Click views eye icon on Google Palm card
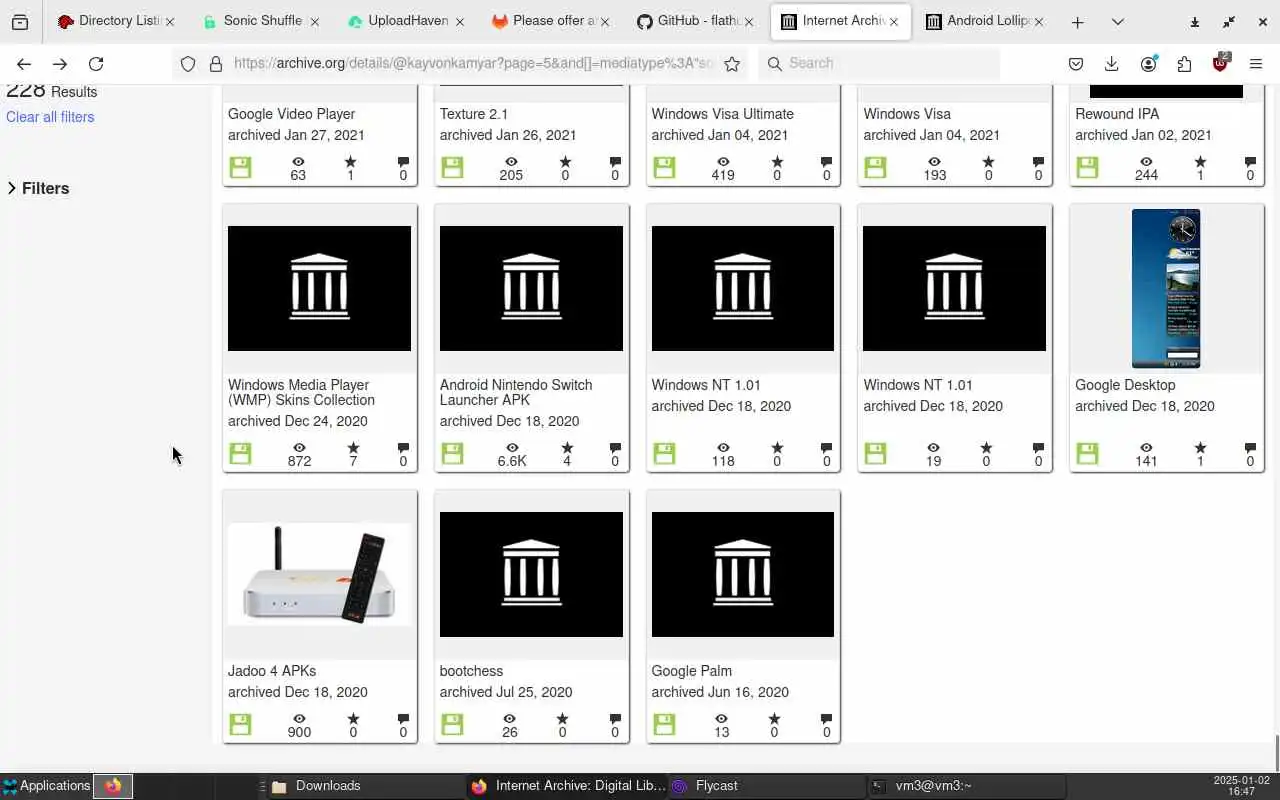The image size is (1280, 800). 722,718
